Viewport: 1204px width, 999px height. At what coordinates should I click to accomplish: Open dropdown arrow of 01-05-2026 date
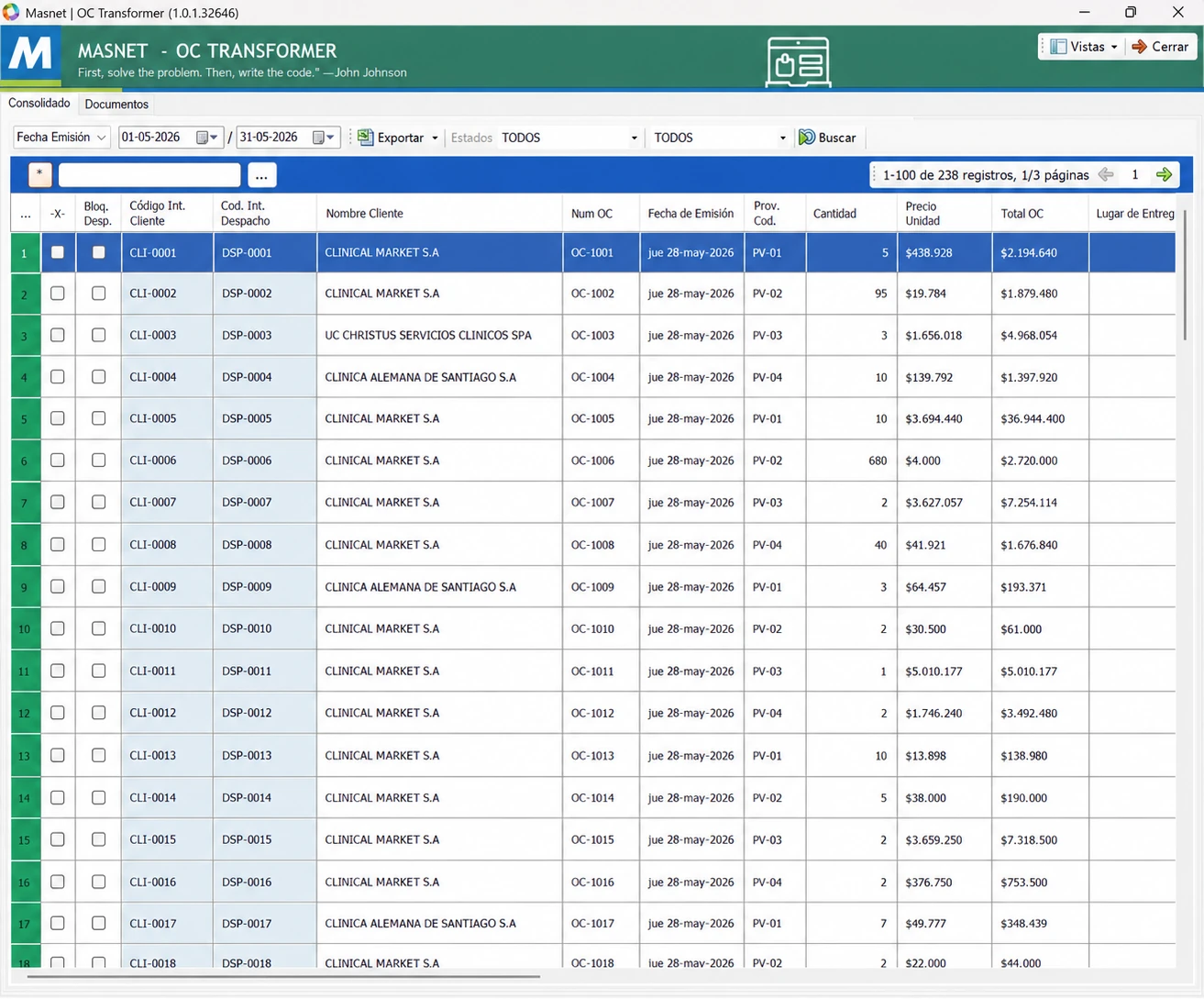coord(215,138)
